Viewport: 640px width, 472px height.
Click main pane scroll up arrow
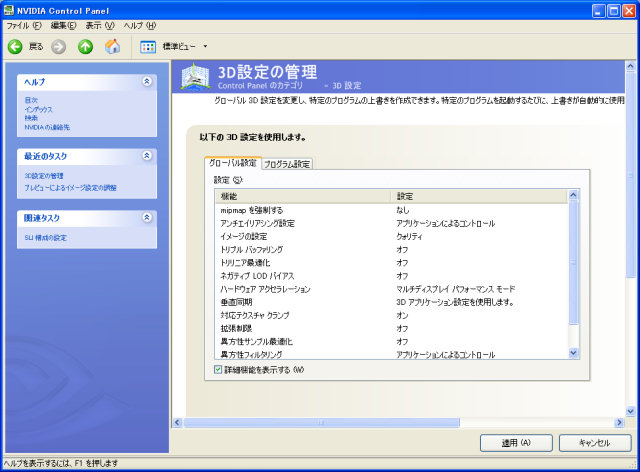click(630, 66)
